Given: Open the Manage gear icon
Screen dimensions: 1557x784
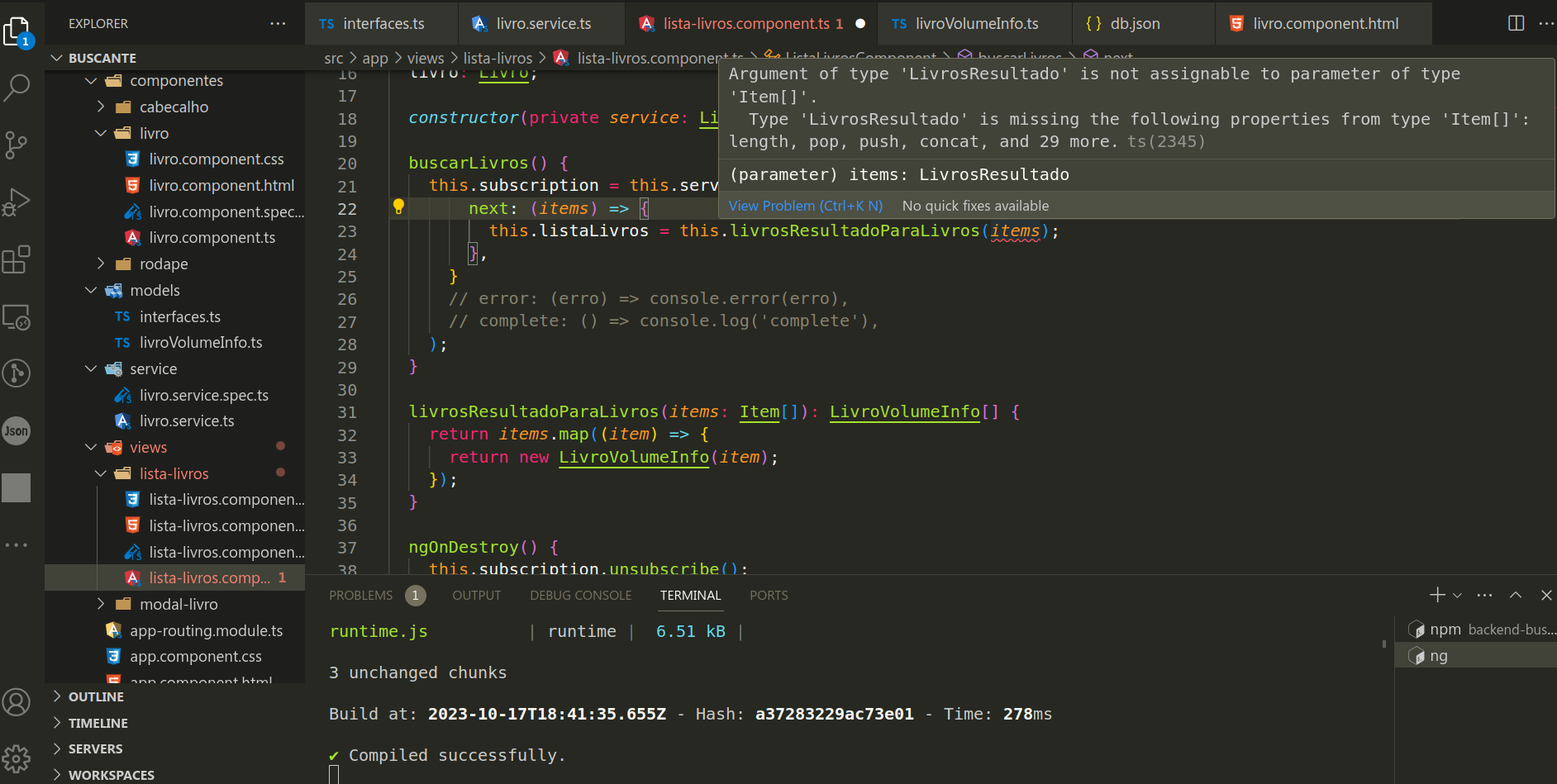Looking at the screenshot, I should coord(17,758).
